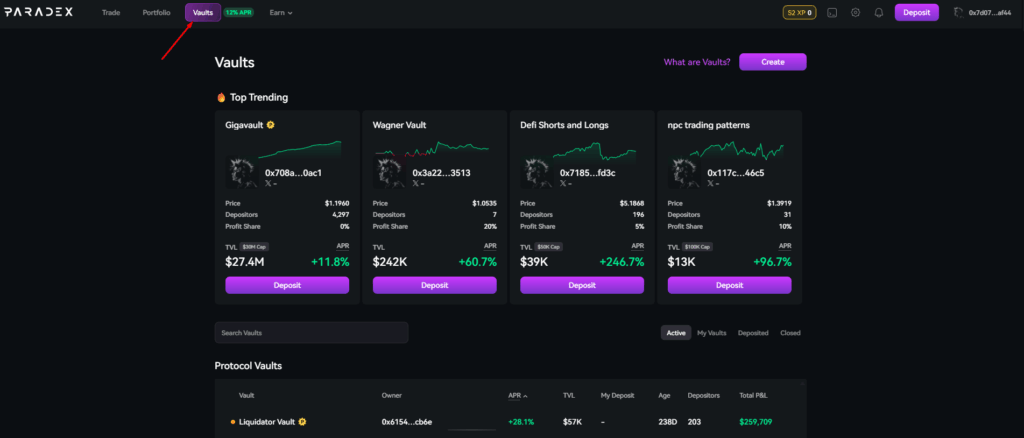This screenshot has width=1024, height=438.
Task: Switch to My Vaults filter
Action: [x=712, y=333]
